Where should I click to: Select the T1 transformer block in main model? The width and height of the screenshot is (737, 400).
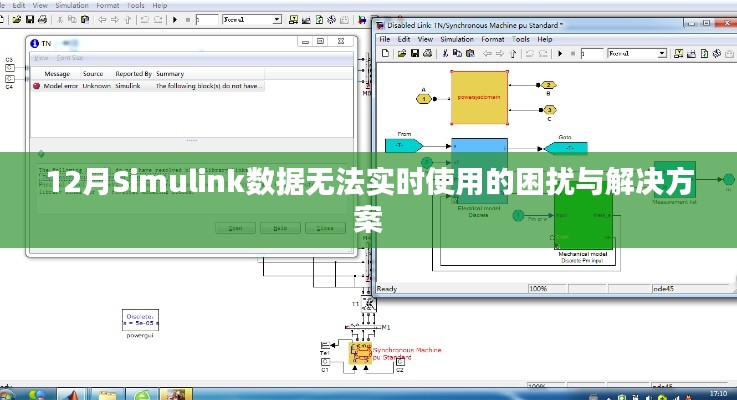(x=368, y=304)
